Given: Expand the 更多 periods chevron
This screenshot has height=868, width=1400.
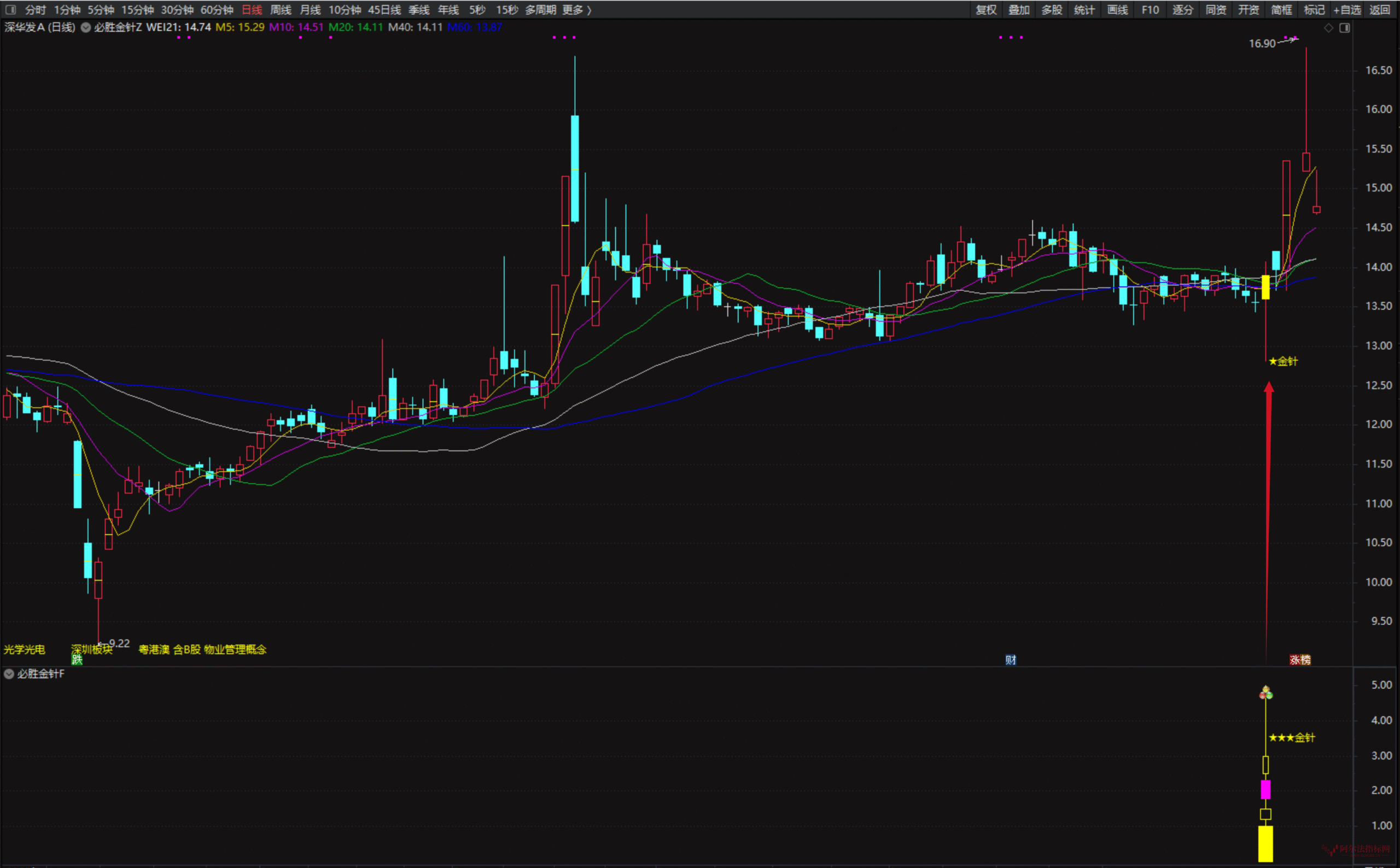Looking at the screenshot, I should tap(589, 10).
